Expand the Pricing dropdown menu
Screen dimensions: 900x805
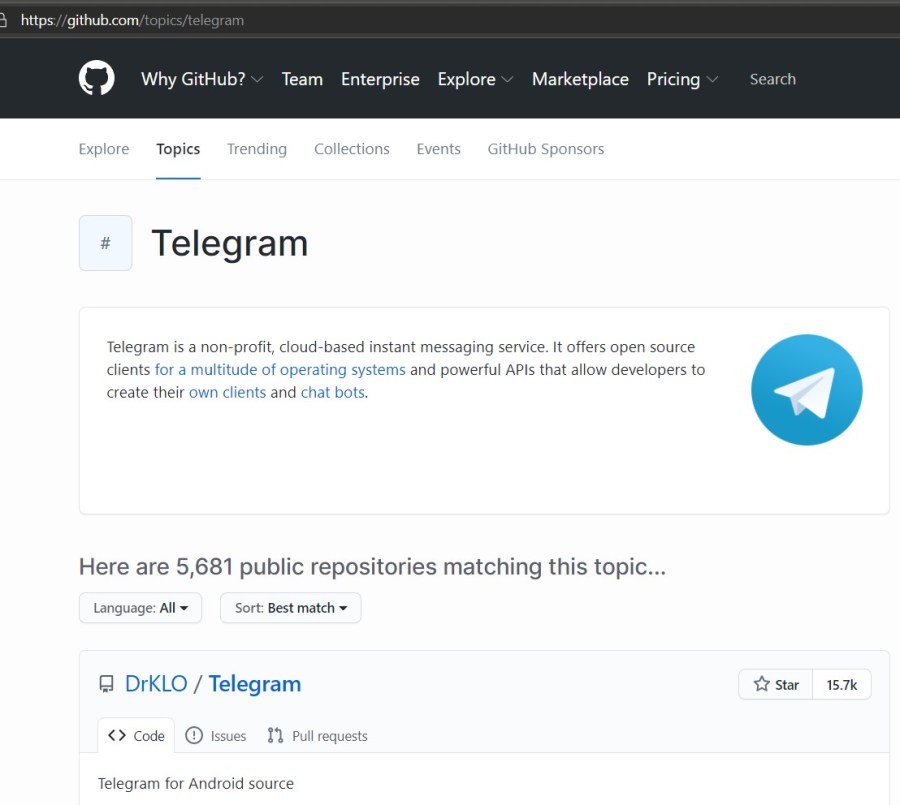point(682,79)
